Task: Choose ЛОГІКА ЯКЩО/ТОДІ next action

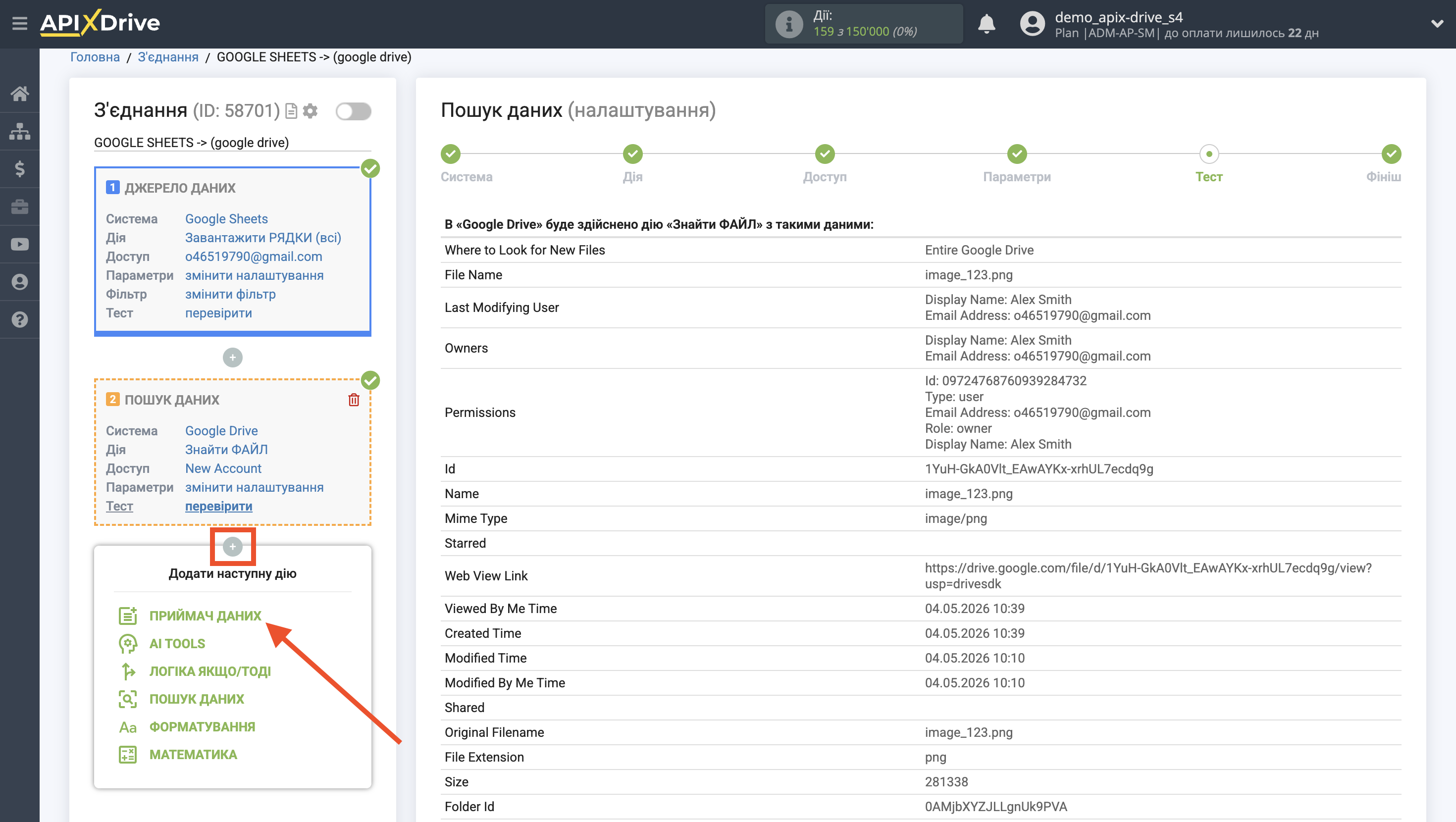Action: (209, 671)
